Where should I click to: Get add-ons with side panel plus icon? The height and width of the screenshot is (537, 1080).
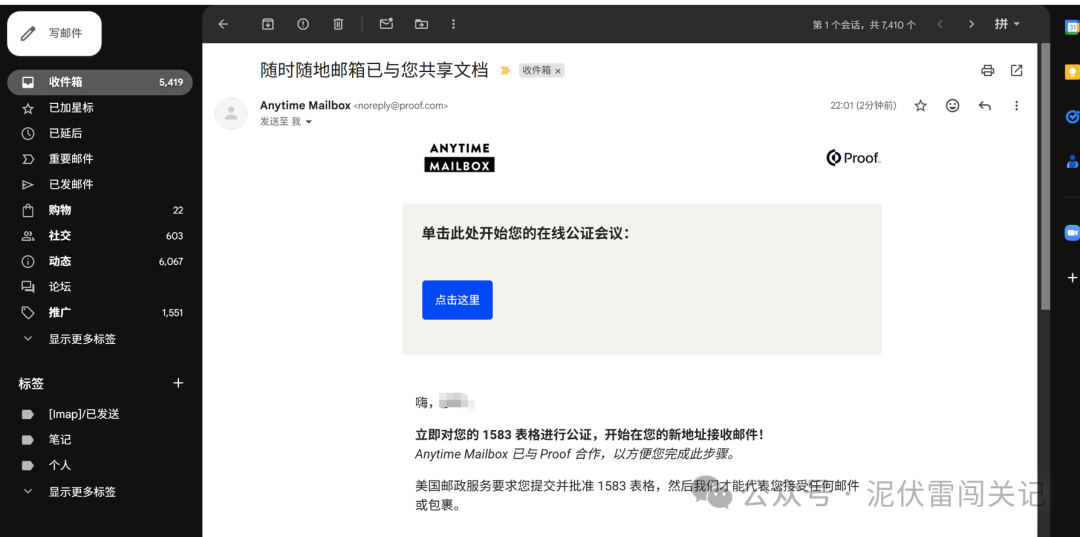1072,278
